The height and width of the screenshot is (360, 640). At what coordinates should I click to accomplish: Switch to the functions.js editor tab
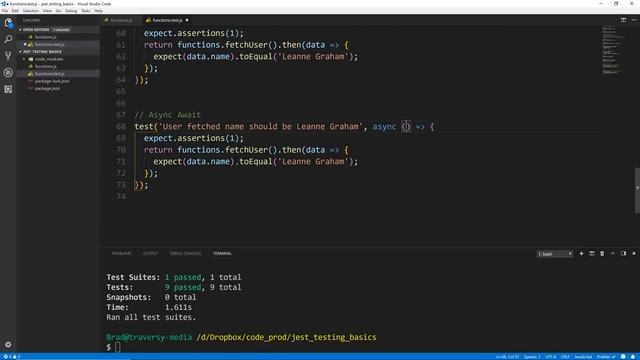point(121,20)
